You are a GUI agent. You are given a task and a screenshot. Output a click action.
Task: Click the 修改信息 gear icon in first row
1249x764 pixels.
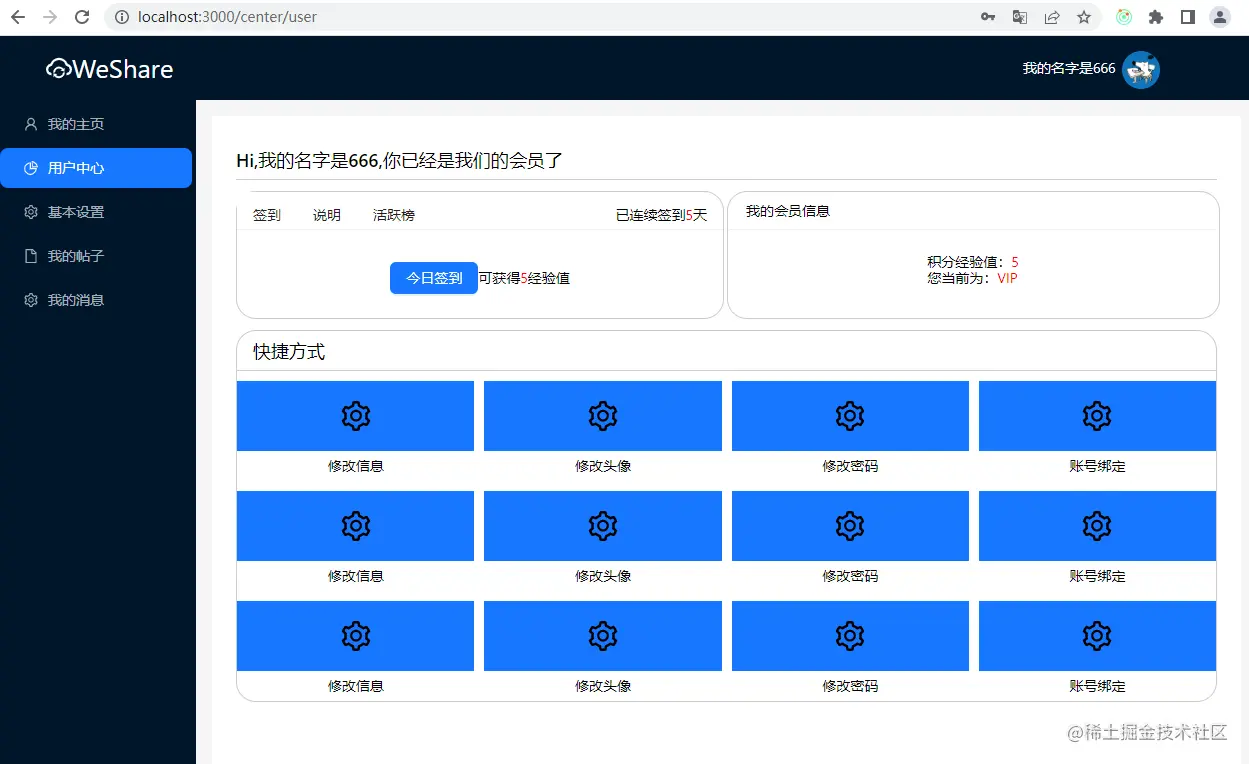click(355, 416)
